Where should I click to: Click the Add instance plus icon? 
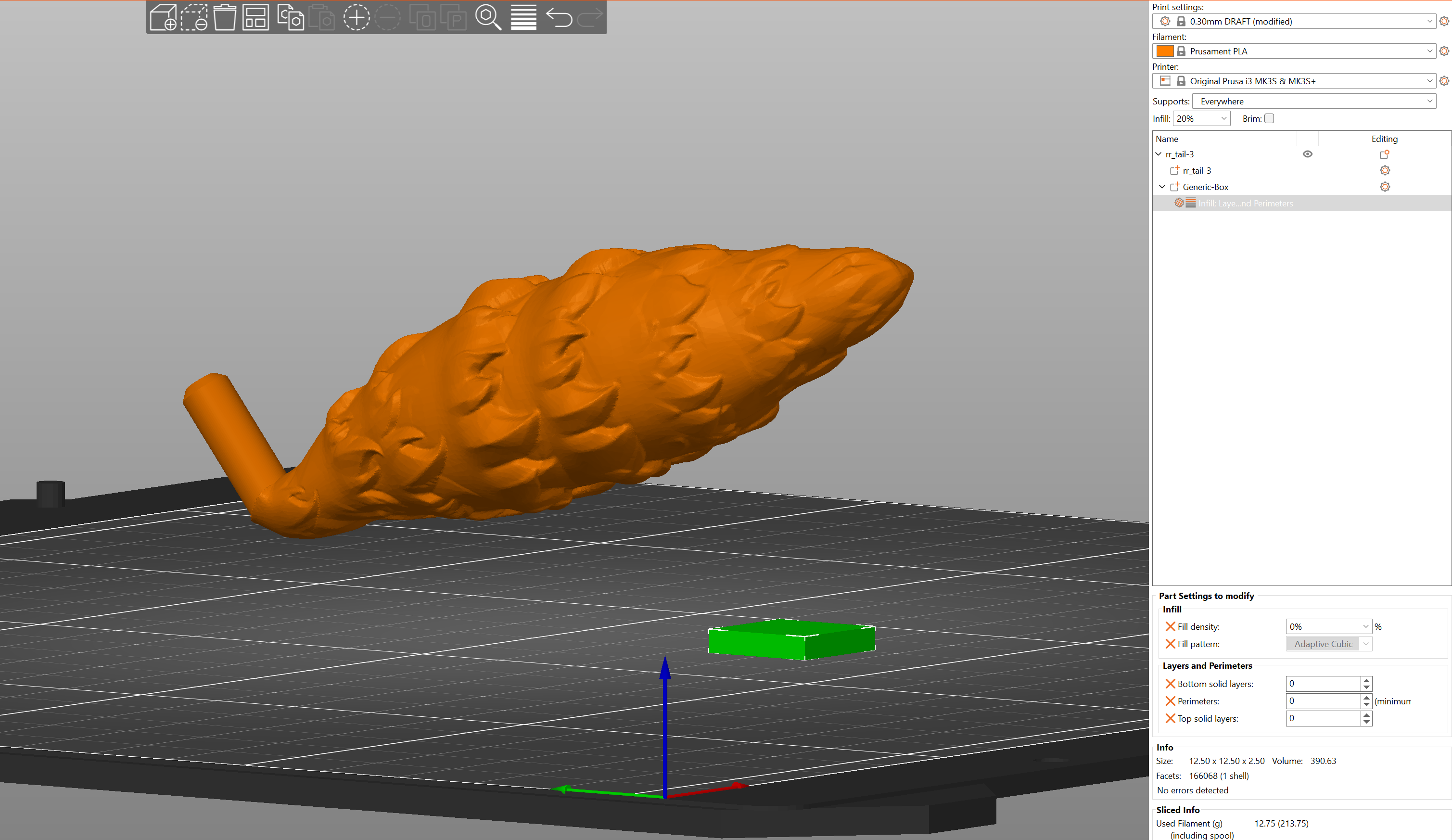pyautogui.click(x=356, y=17)
